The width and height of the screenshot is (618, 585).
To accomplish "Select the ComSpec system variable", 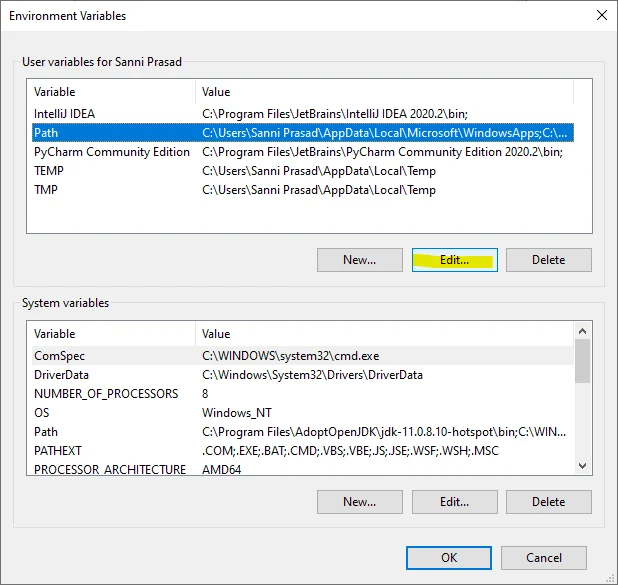I will pos(303,356).
